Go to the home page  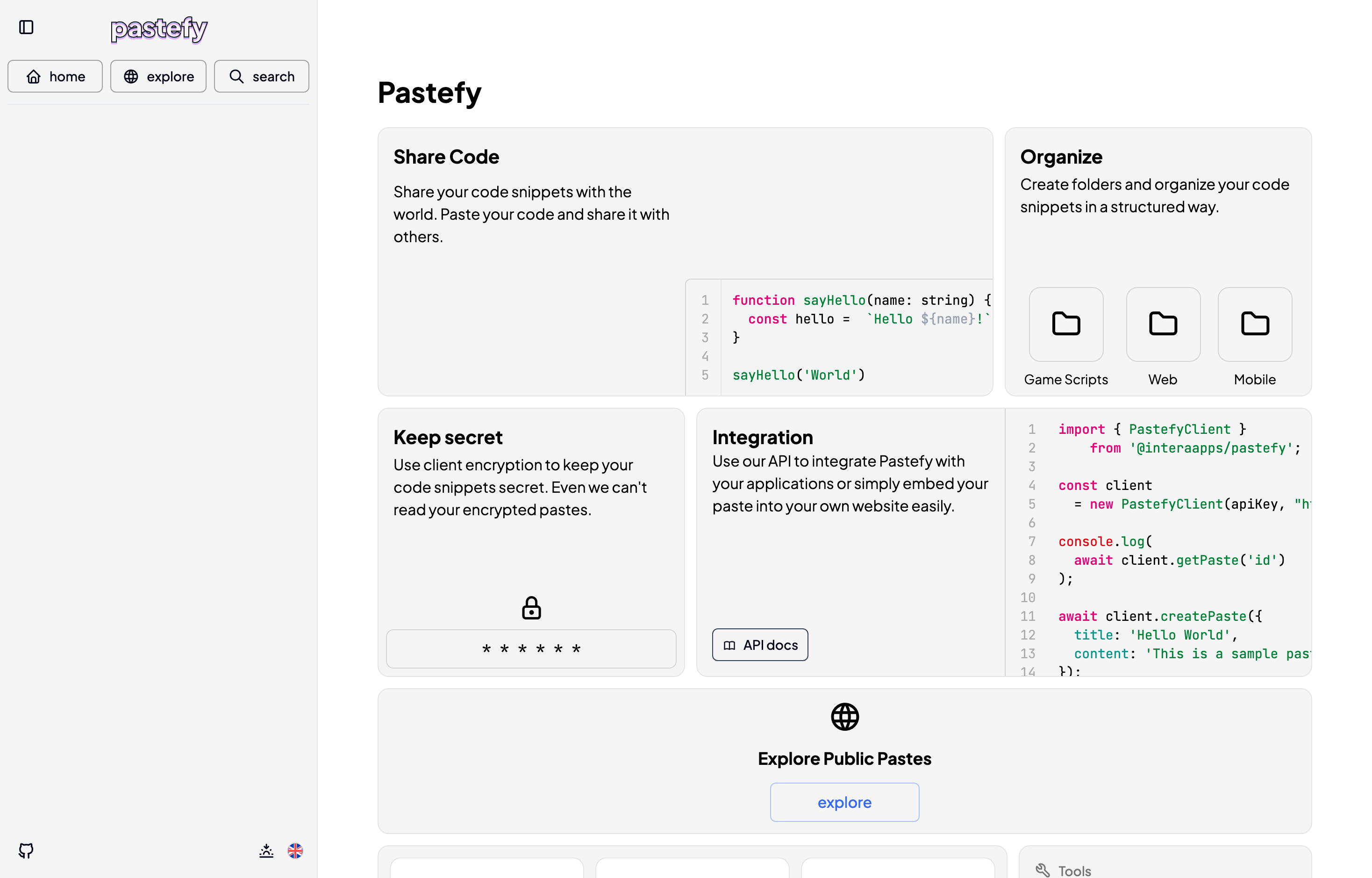(x=55, y=76)
